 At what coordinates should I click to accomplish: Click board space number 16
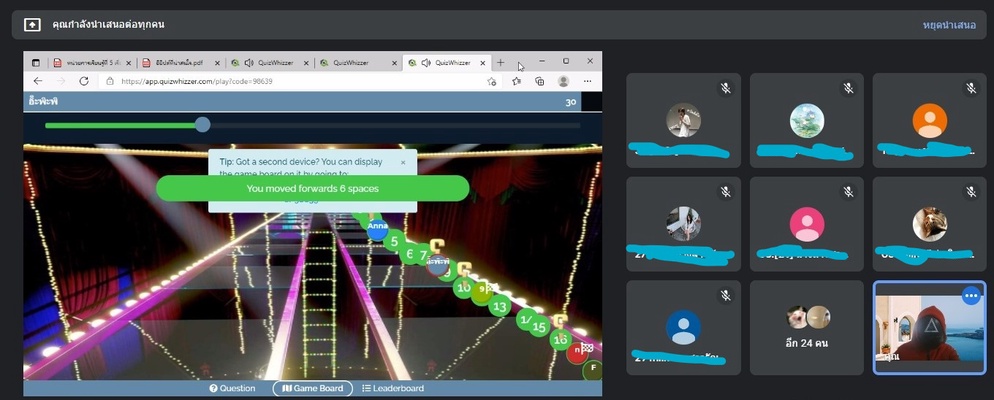click(x=560, y=340)
